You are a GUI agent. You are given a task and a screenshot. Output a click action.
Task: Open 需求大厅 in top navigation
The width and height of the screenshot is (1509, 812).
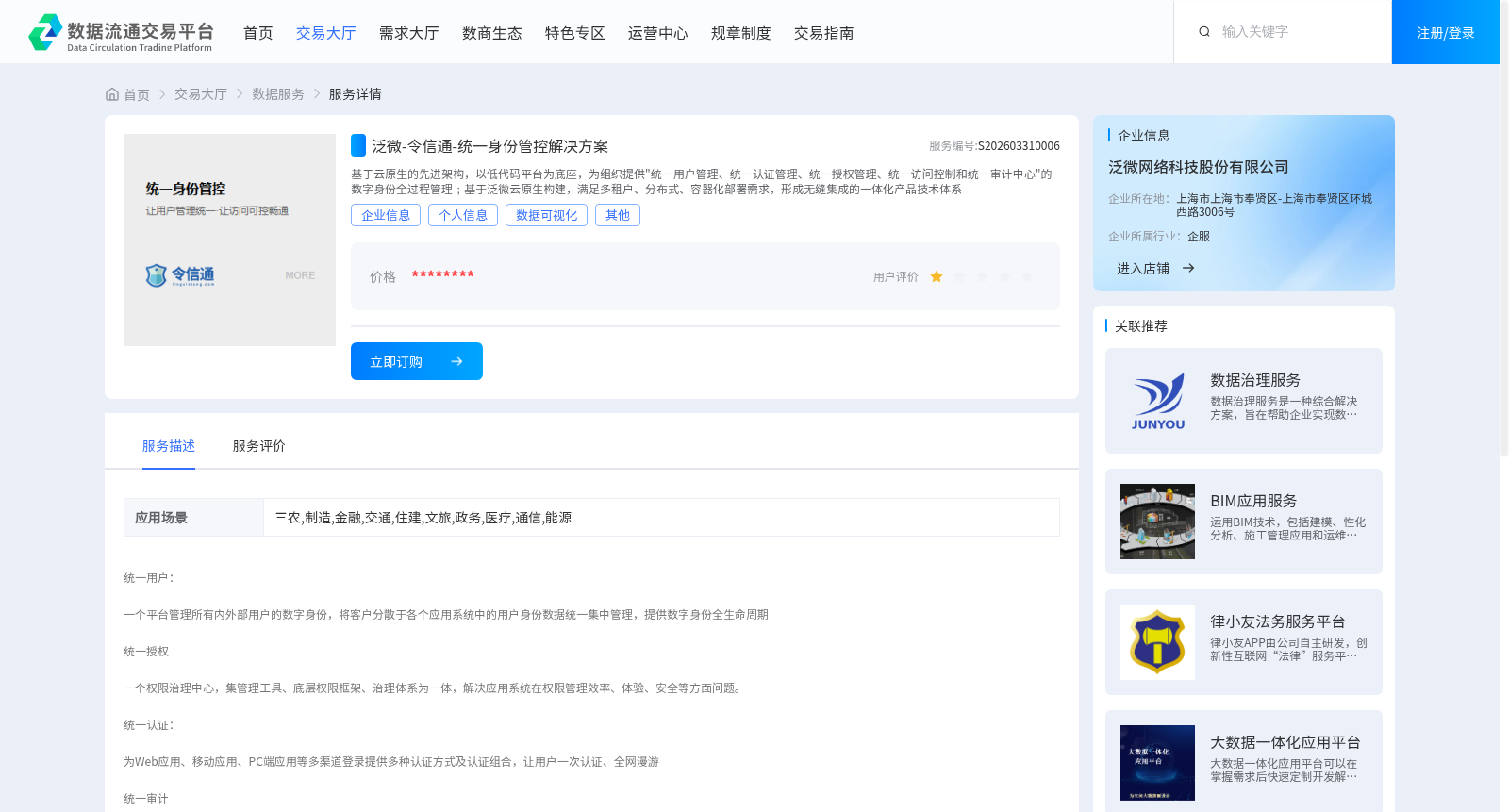click(409, 33)
